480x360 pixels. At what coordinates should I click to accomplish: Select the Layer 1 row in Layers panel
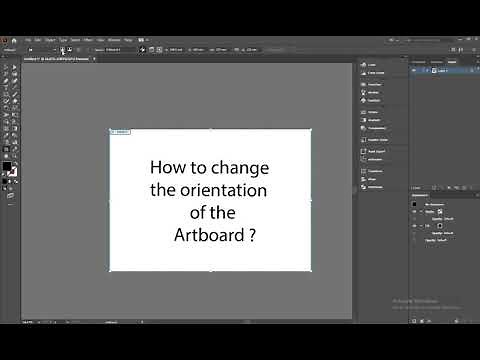pyautogui.click(x=444, y=70)
